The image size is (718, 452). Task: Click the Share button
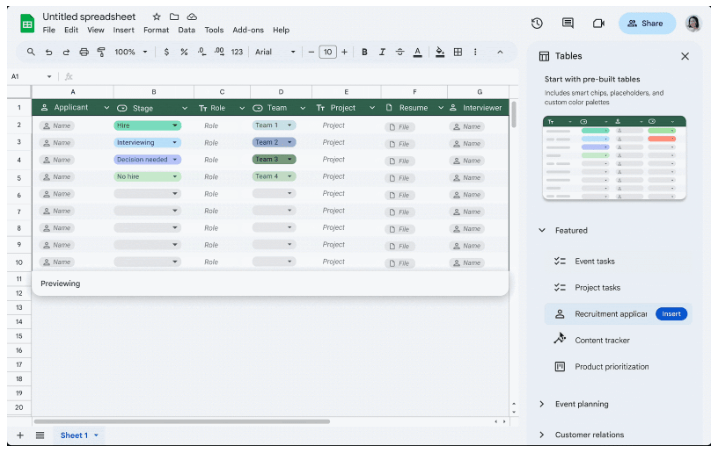coord(647,23)
